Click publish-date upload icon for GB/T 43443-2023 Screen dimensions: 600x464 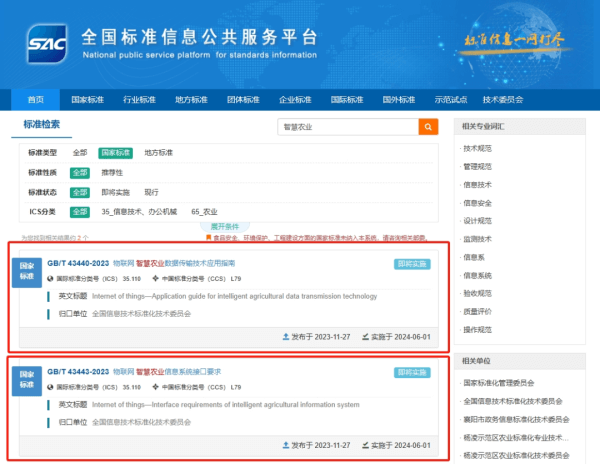tap(285, 445)
